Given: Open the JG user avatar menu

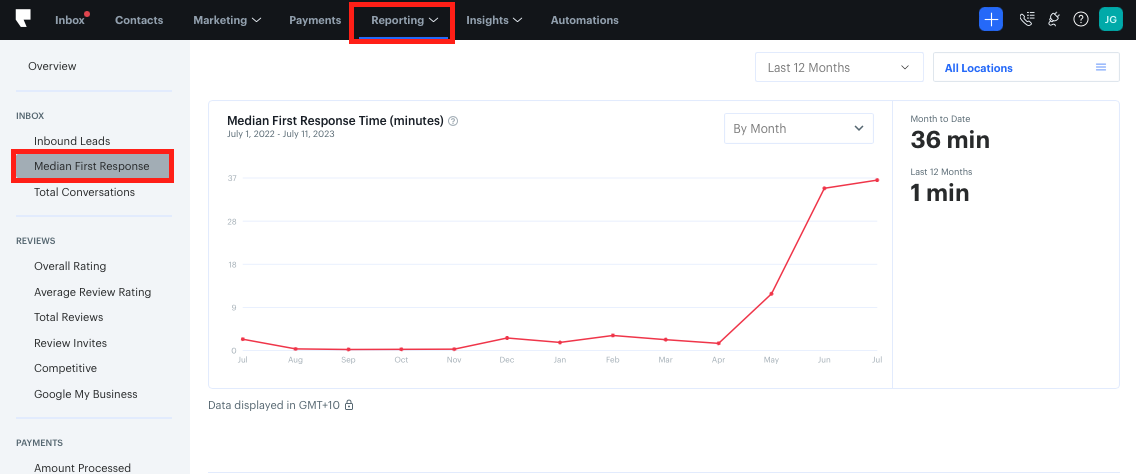Looking at the screenshot, I should (1110, 19).
